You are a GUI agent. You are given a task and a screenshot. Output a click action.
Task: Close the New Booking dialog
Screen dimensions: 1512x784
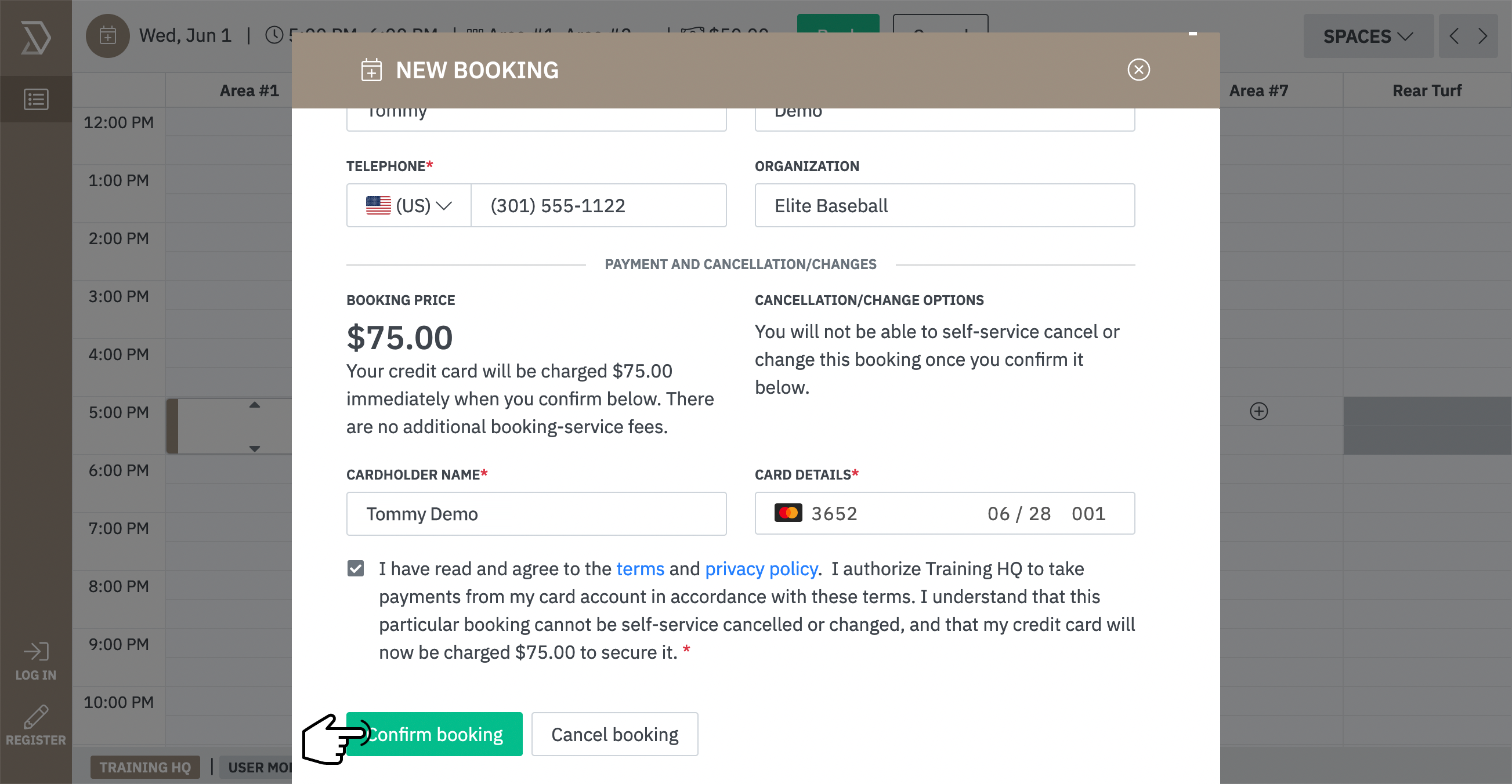(x=1138, y=70)
